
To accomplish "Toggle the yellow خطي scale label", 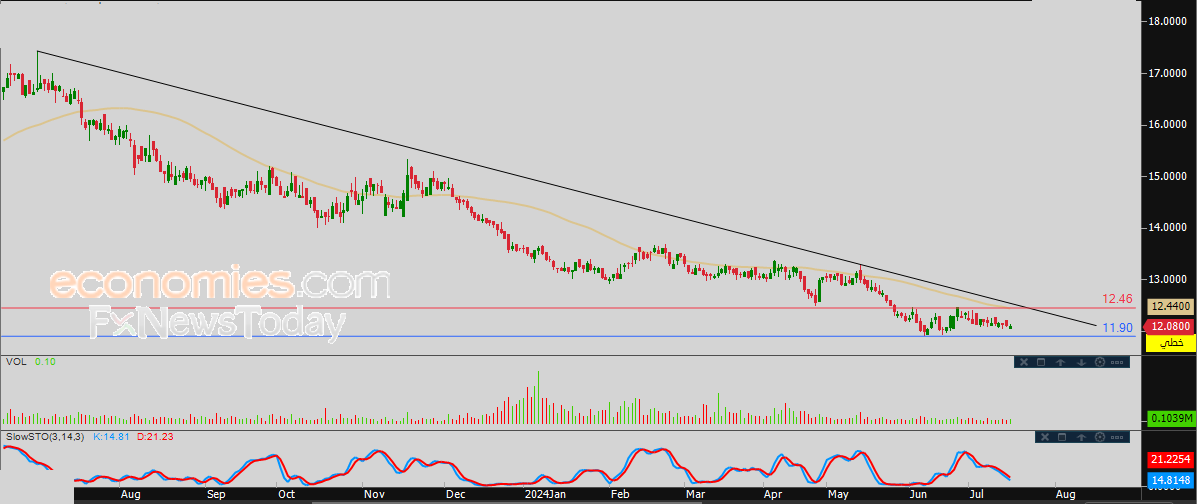I will [1170, 344].
